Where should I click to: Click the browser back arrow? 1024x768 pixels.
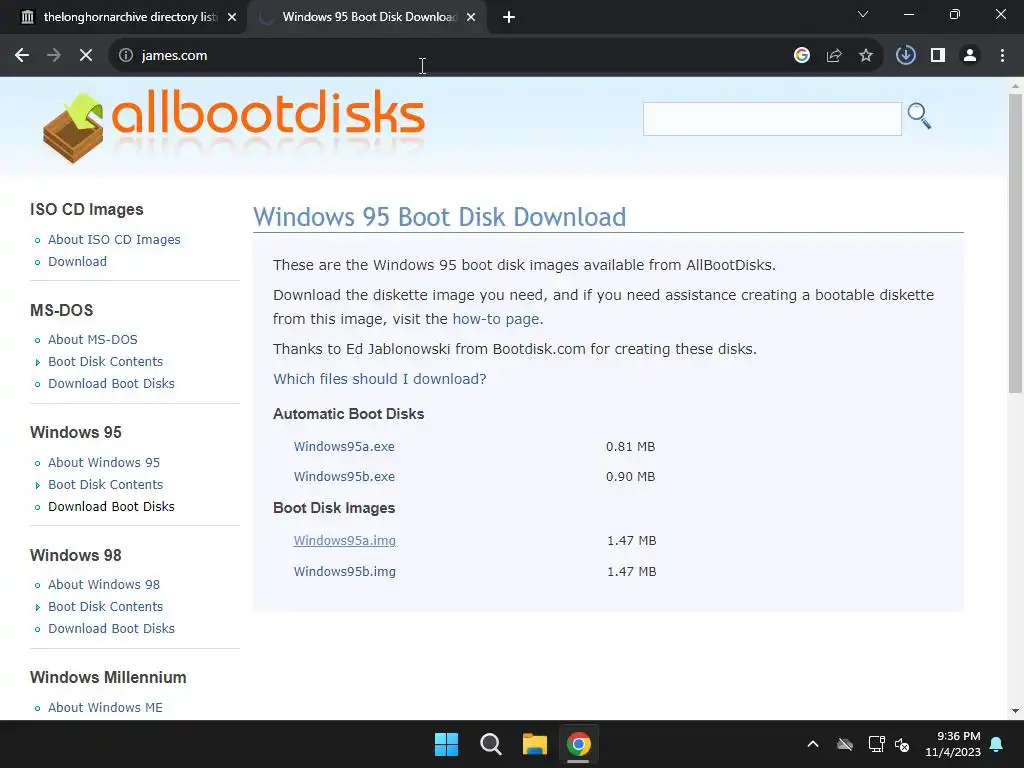click(22, 56)
